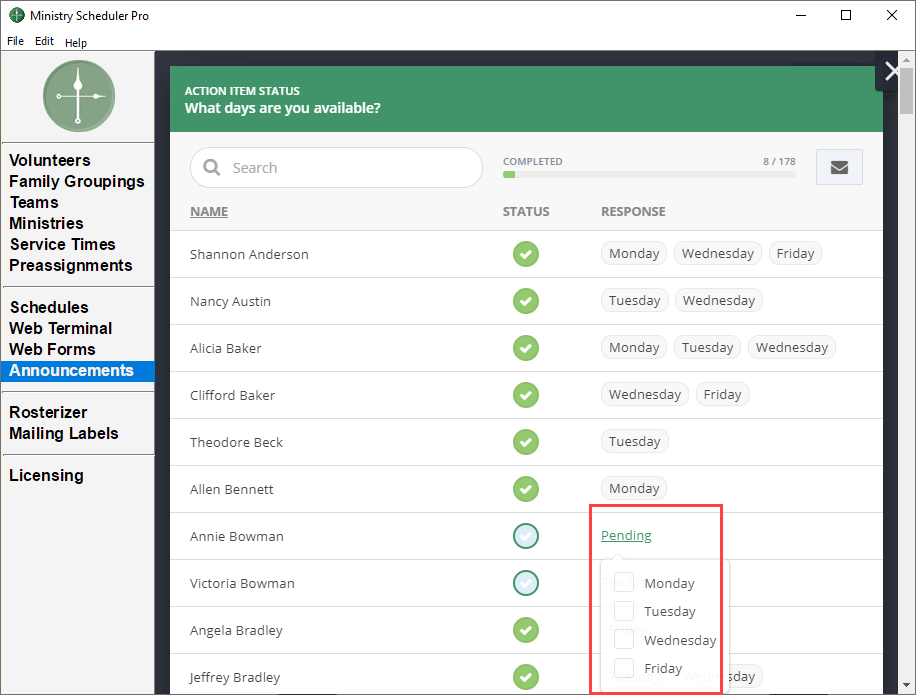Open the Help menu
The width and height of the screenshot is (916, 695).
tap(76, 43)
